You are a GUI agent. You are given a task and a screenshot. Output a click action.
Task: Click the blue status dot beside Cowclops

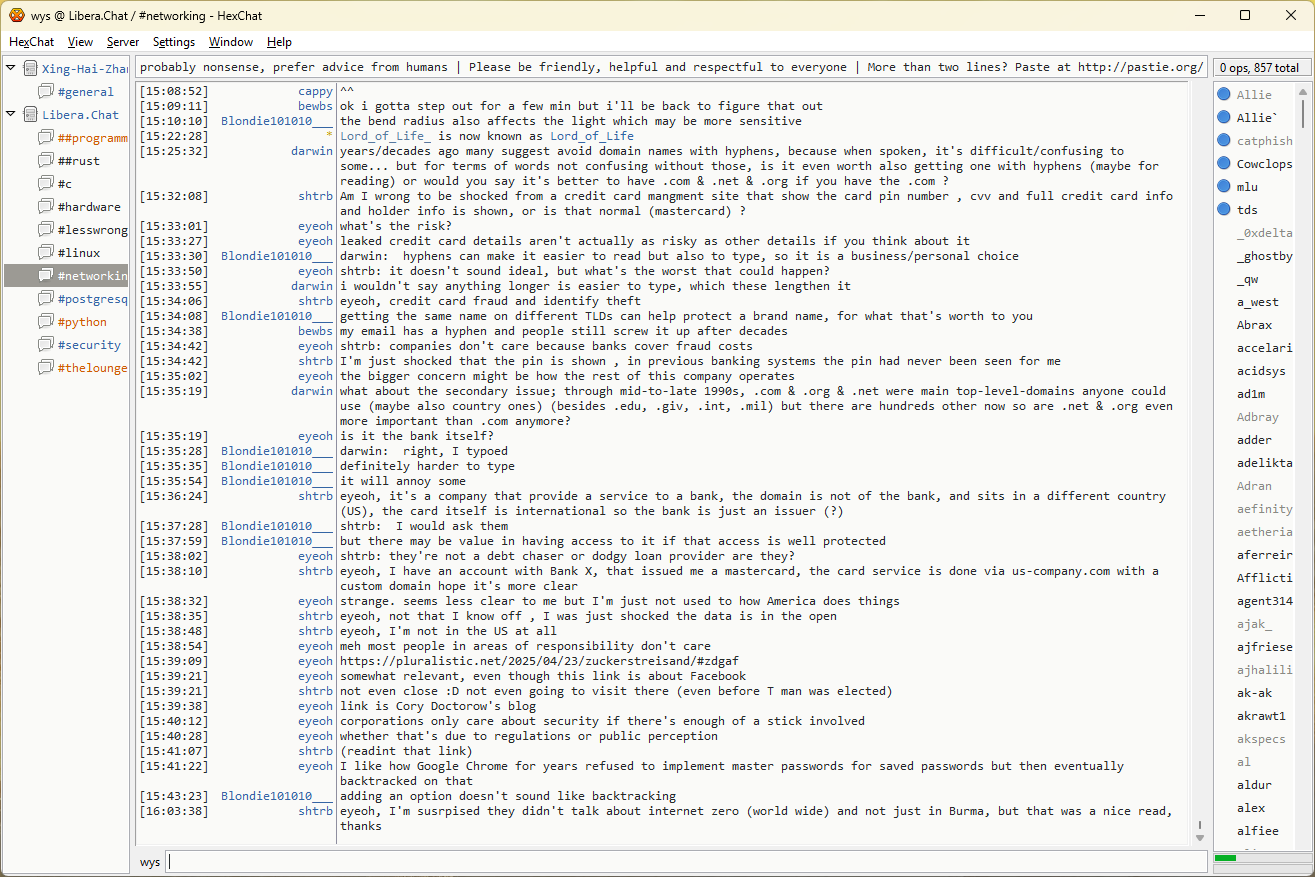pyautogui.click(x=1223, y=164)
